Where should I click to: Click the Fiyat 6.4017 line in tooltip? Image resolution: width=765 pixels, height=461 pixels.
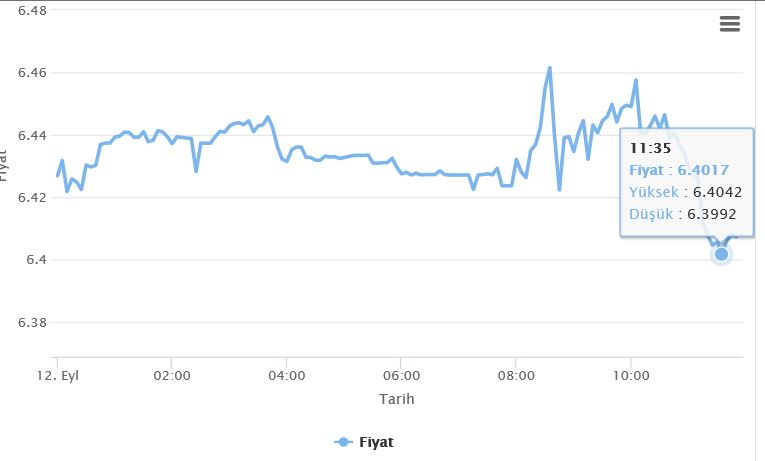click(678, 170)
